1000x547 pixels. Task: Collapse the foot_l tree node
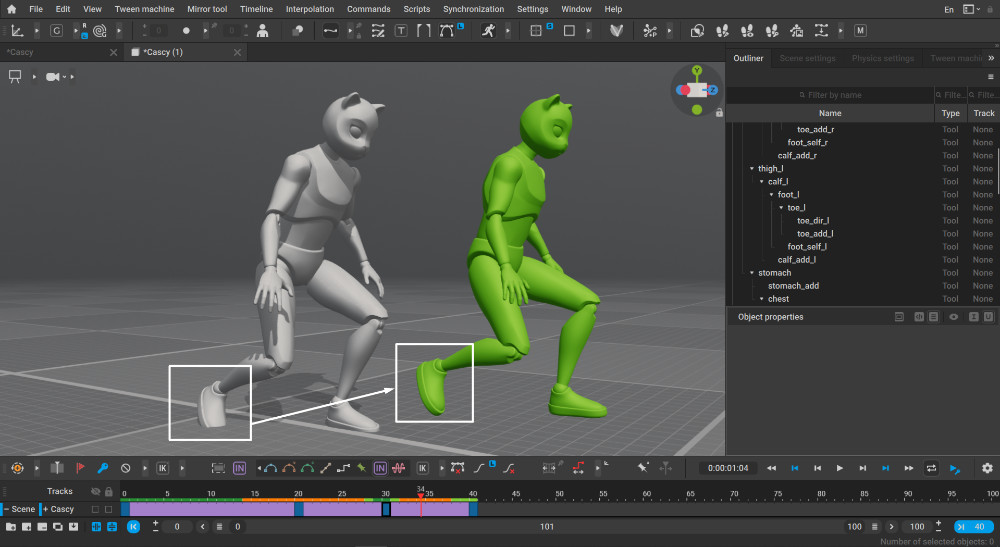click(771, 195)
